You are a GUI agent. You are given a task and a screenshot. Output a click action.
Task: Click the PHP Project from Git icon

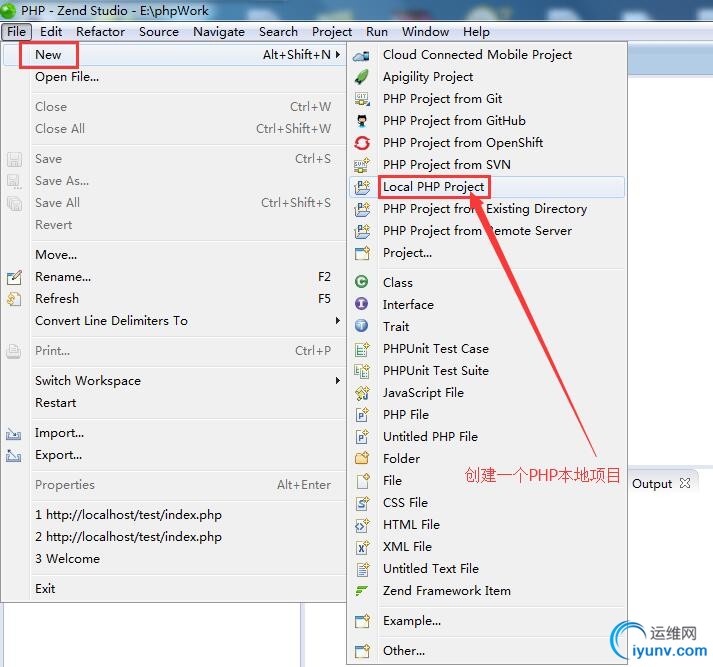click(362, 99)
